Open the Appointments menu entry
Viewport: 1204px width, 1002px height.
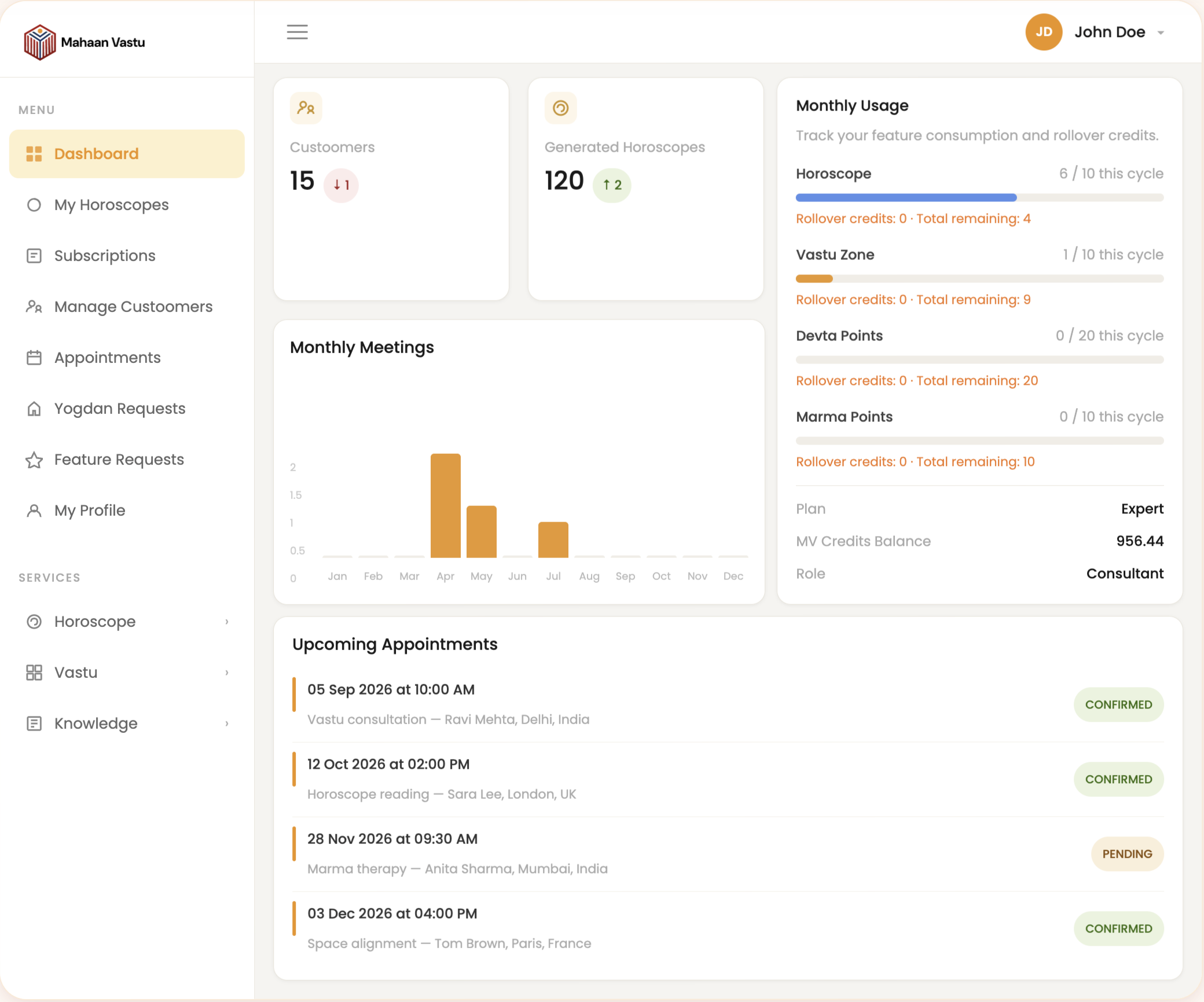127,358
